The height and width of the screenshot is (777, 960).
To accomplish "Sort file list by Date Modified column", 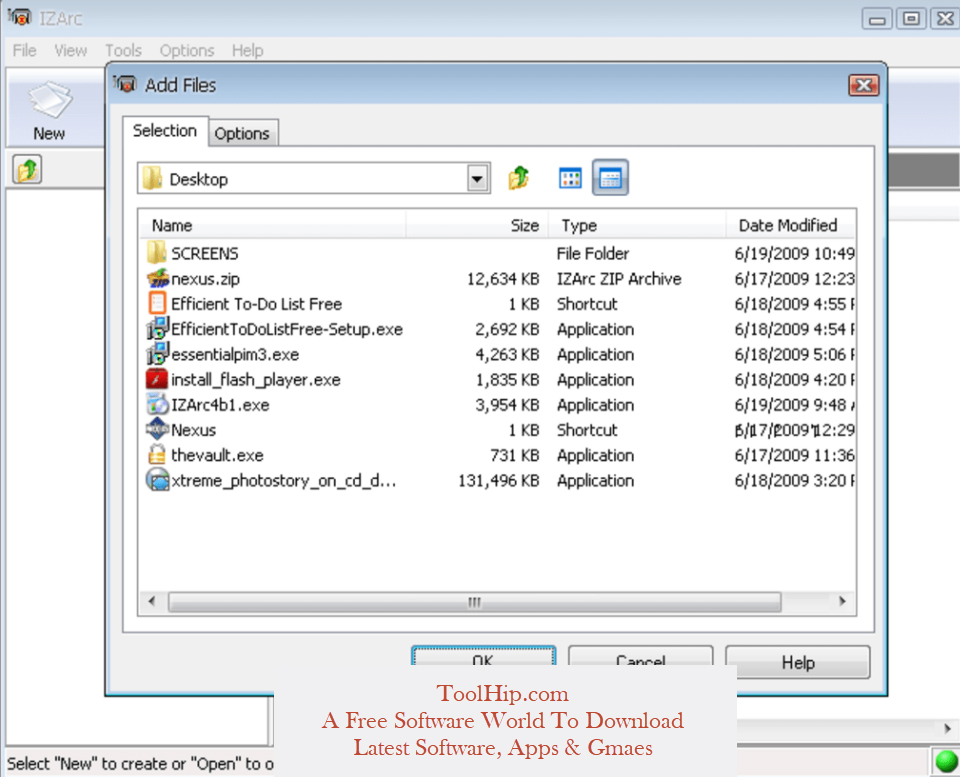I will click(x=790, y=225).
